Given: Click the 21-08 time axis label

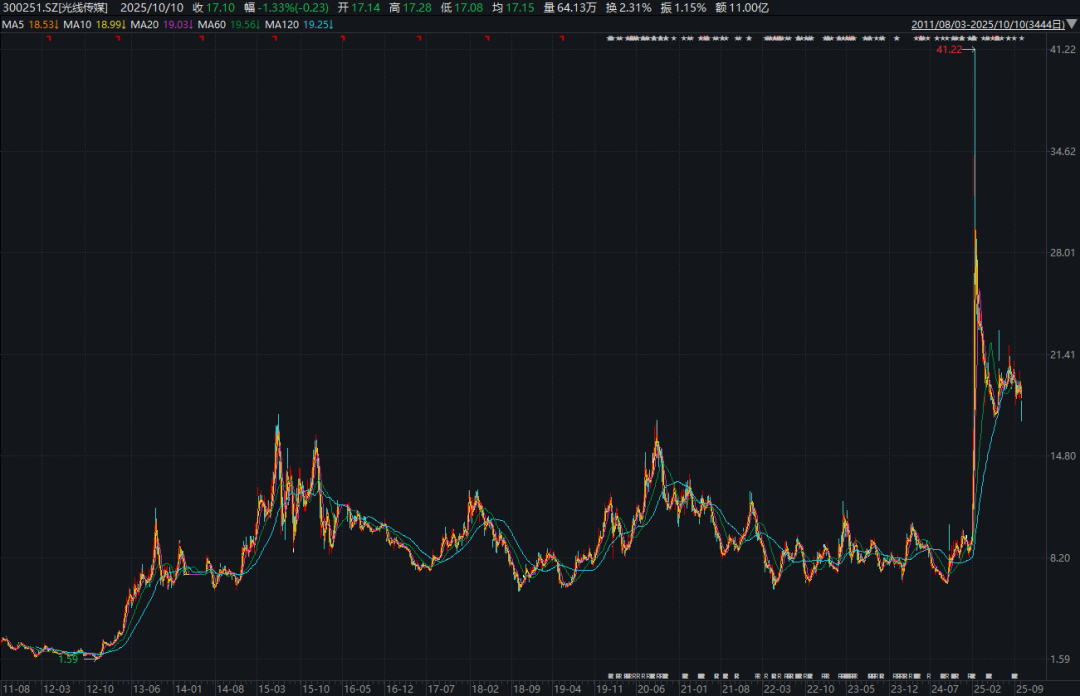Looking at the screenshot, I should click(736, 689).
